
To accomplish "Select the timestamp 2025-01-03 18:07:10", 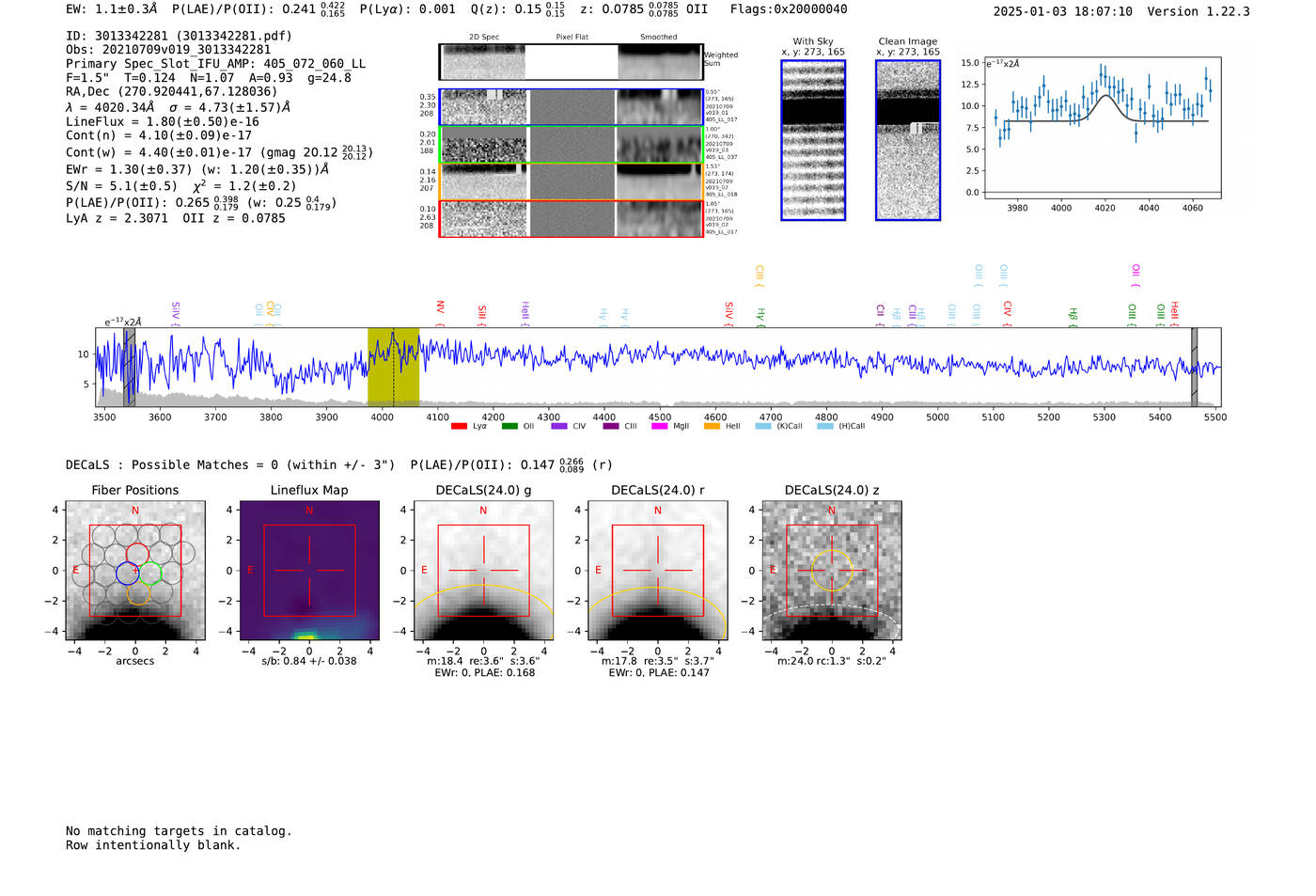I will click(x=1062, y=11).
